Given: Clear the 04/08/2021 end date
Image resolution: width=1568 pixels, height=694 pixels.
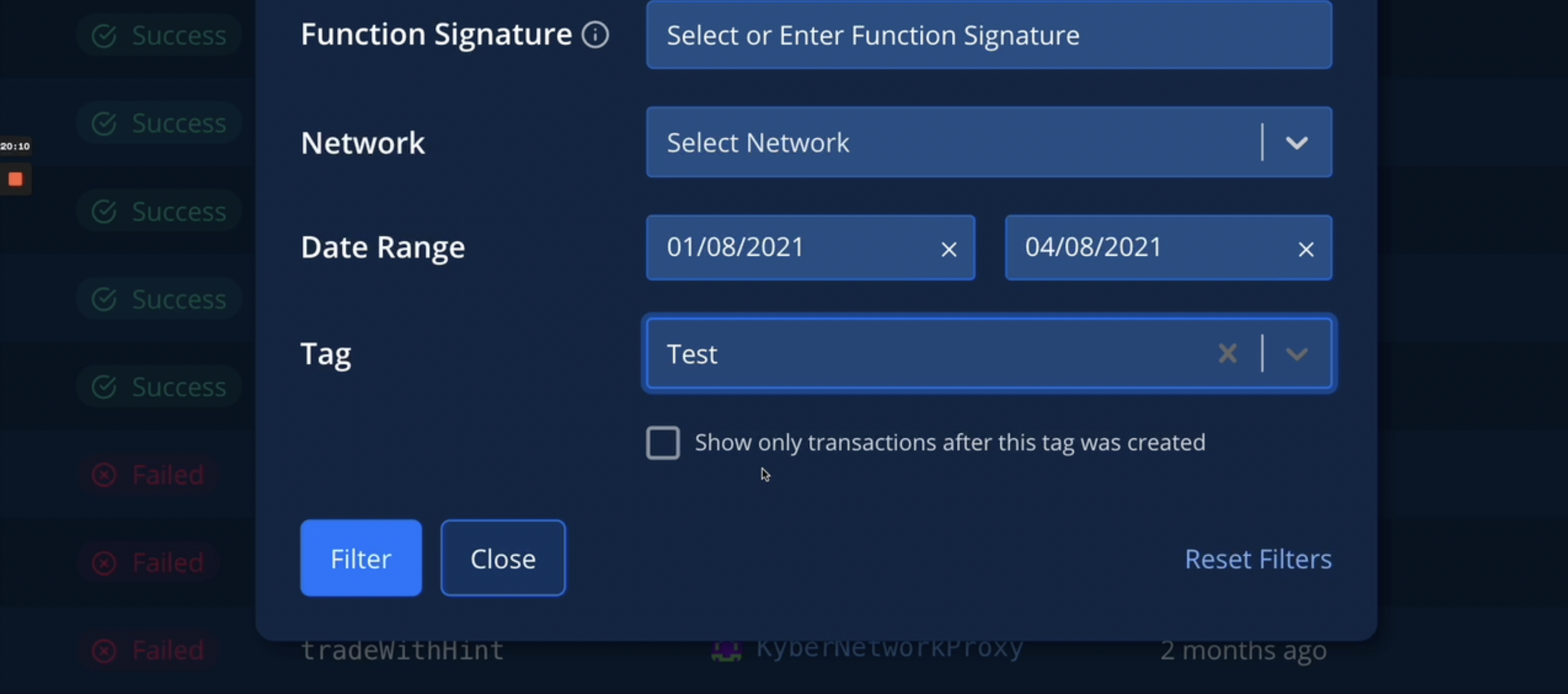Looking at the screenshot, I should [x=1306, y=249].
